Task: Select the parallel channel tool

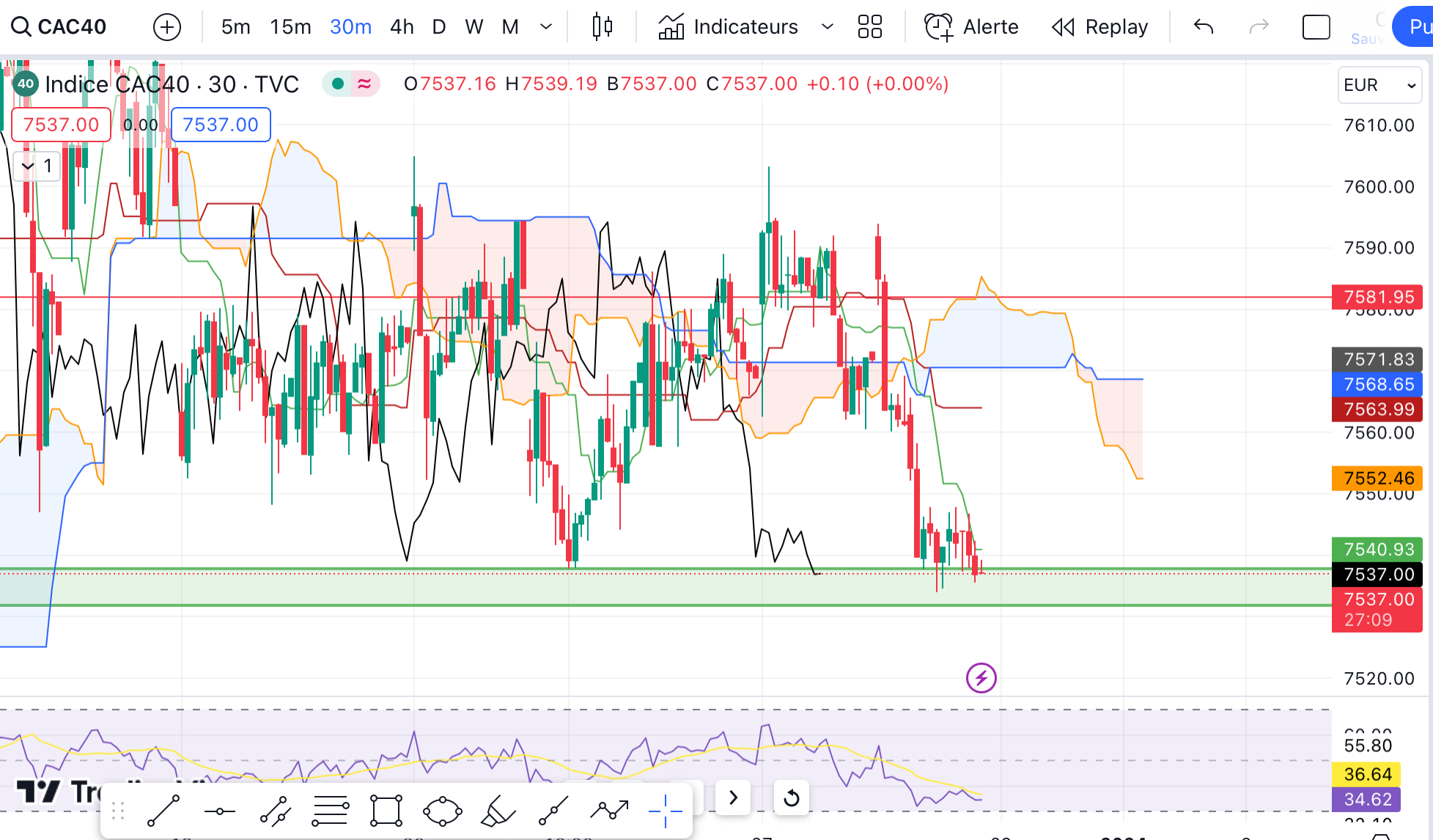Action: [275, 811]
